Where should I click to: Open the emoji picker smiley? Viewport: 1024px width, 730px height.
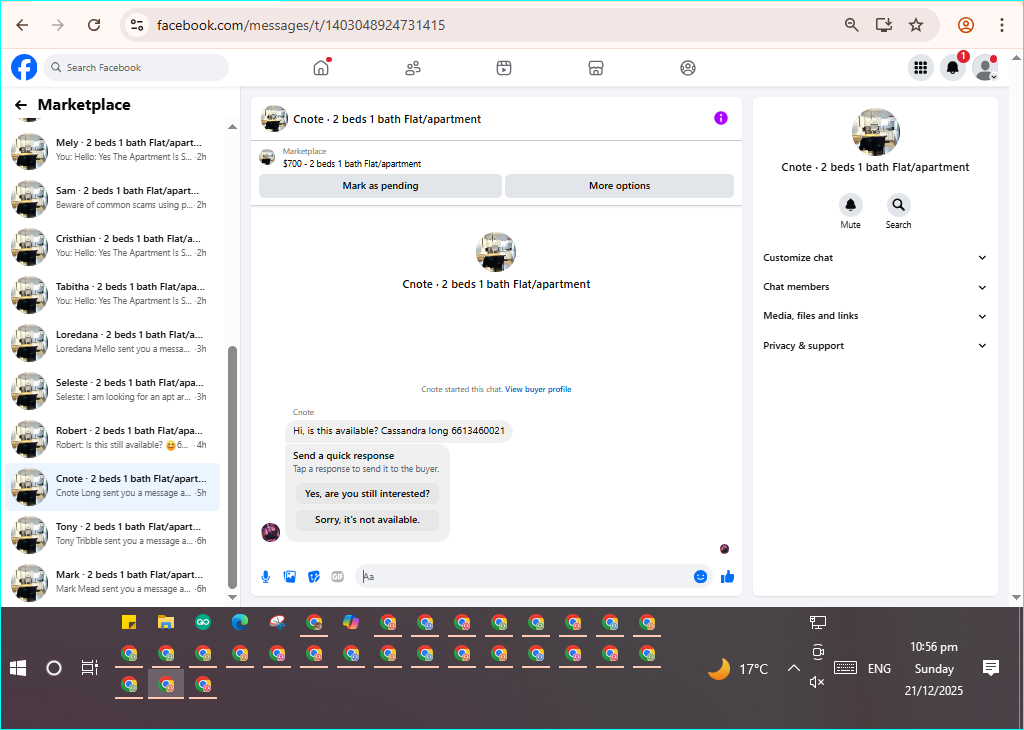point(700,577)
